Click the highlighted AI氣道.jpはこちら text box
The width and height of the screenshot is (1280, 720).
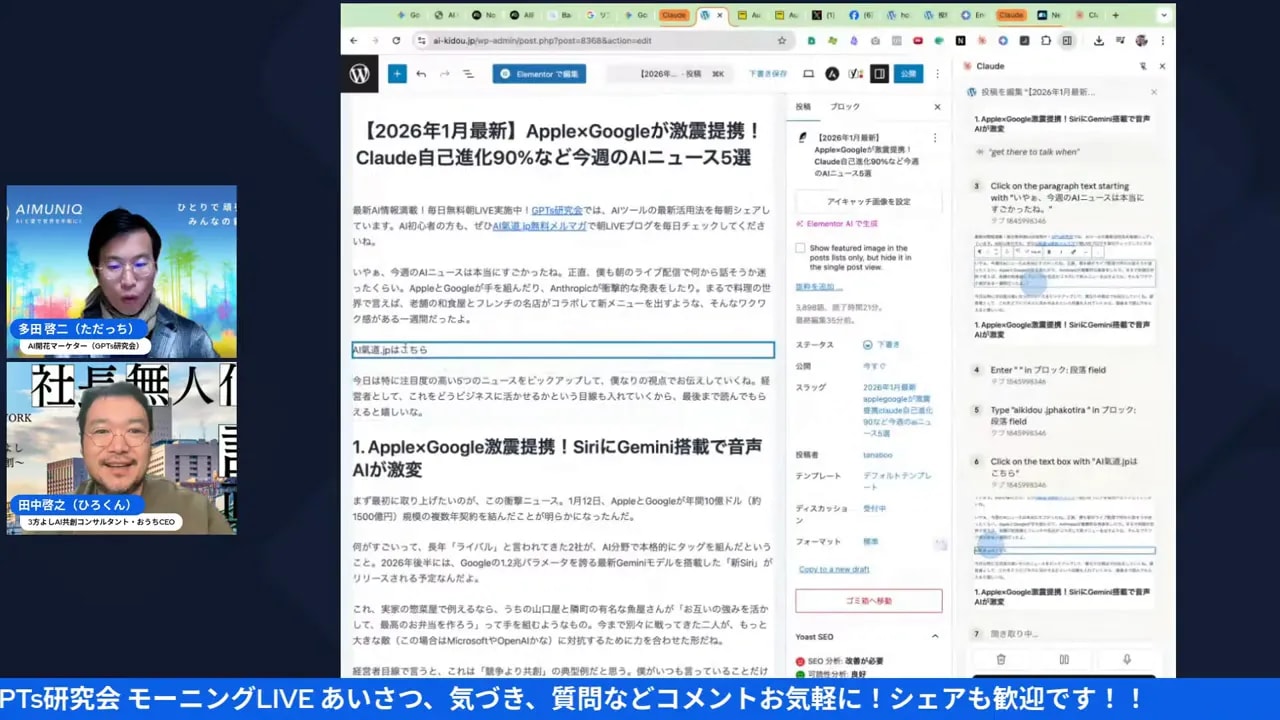coord(560,349)
